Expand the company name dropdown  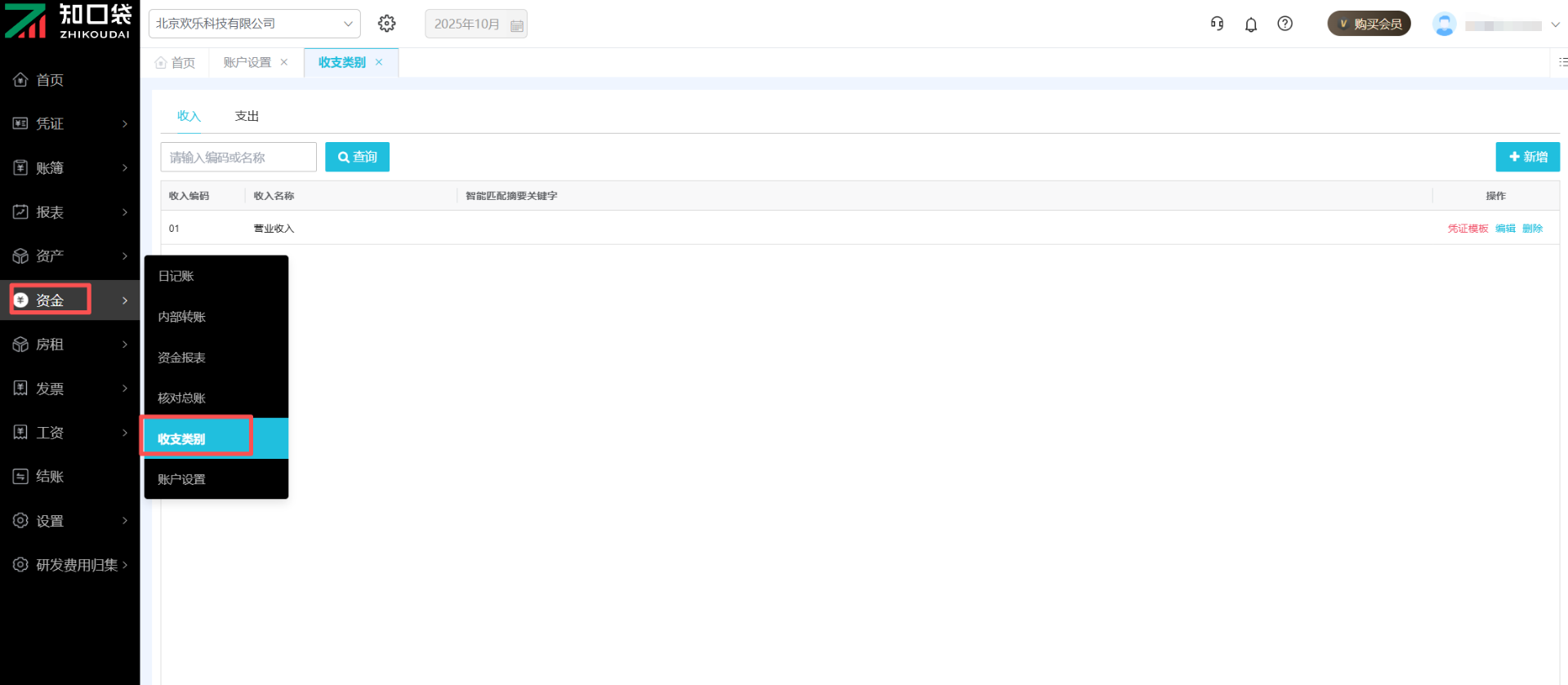(348, 24)
